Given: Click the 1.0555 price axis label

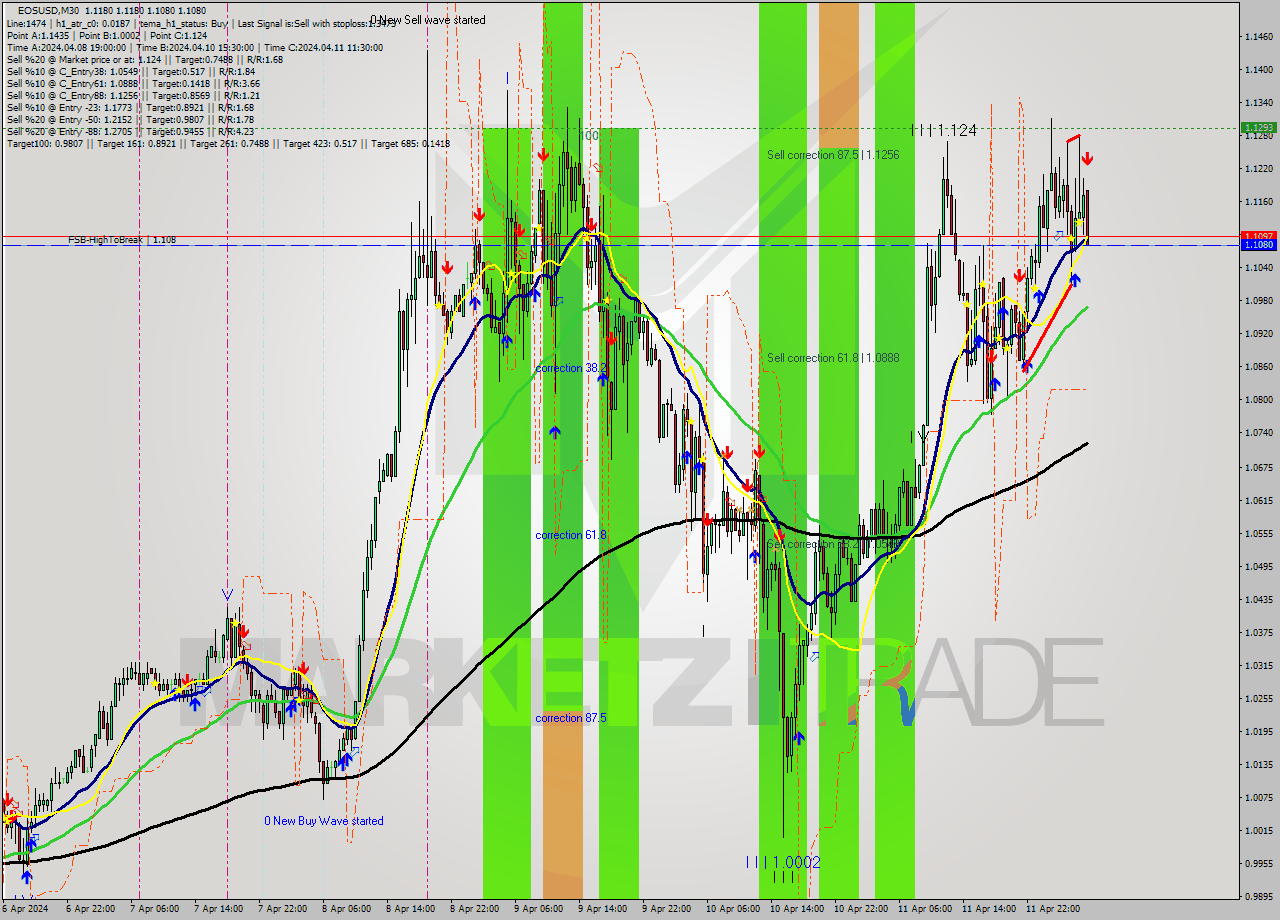Looking at the screenshot, I should tap(1258, 533).
